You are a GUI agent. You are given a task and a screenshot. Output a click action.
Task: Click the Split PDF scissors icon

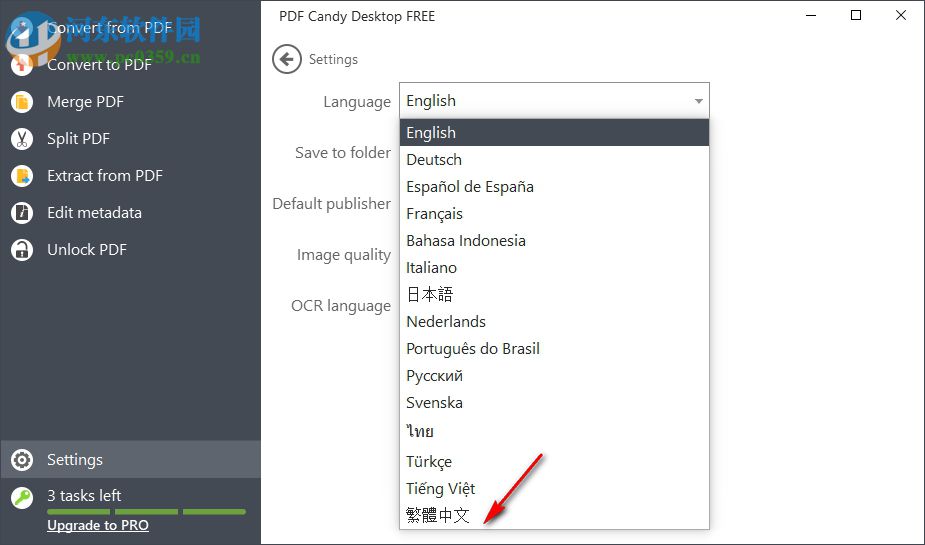pyautogui.click(x=22, y=139)
